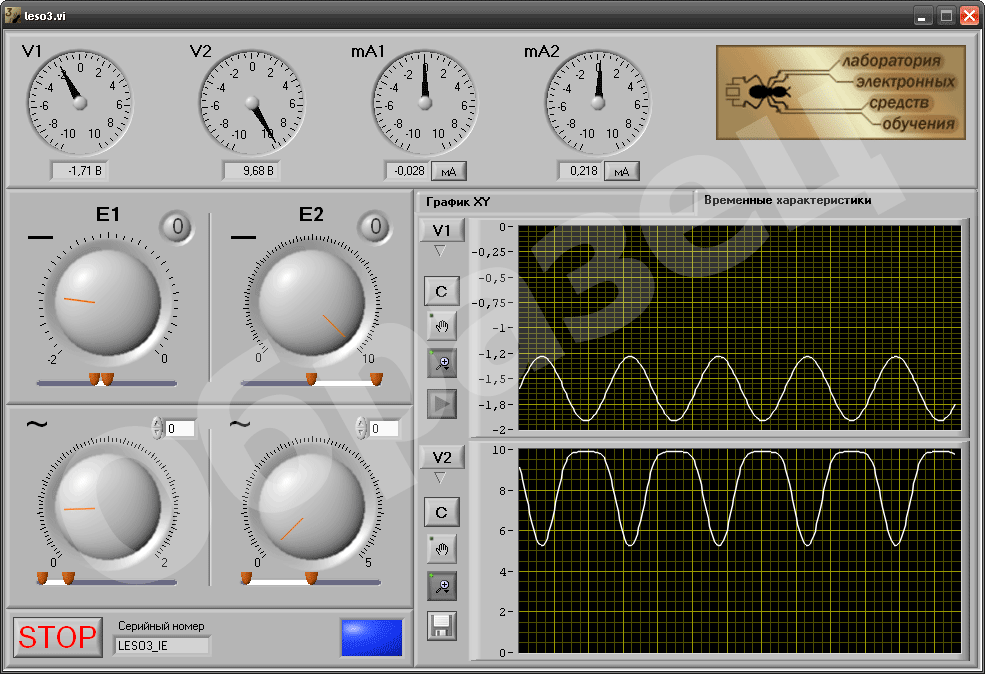Click the middle thumb of the E2 DC slider
This screenshot has width=985, height=674.
click(x=311, y=379)
